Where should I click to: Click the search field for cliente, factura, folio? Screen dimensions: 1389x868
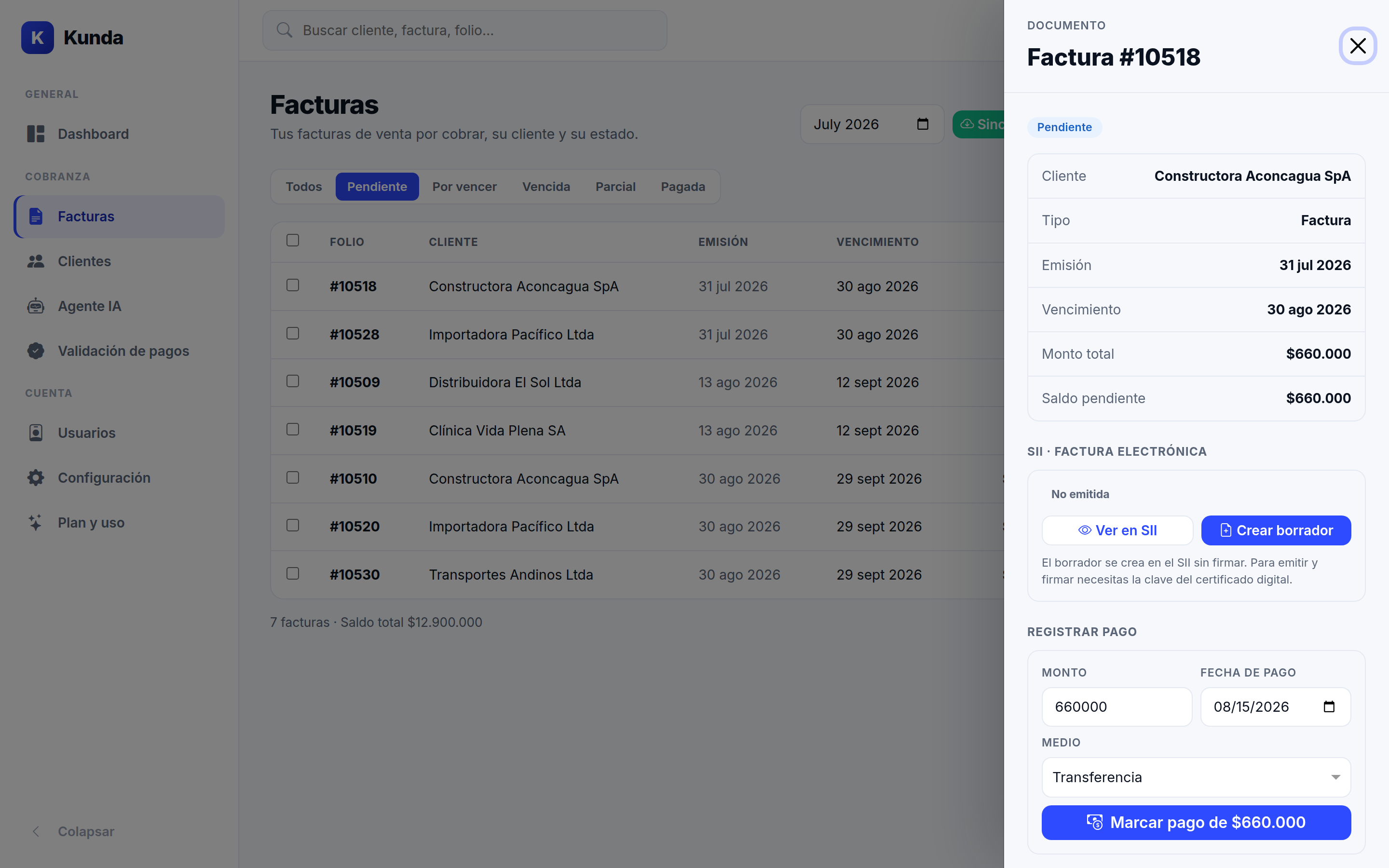pyautogui.click(x=465, y=30)
